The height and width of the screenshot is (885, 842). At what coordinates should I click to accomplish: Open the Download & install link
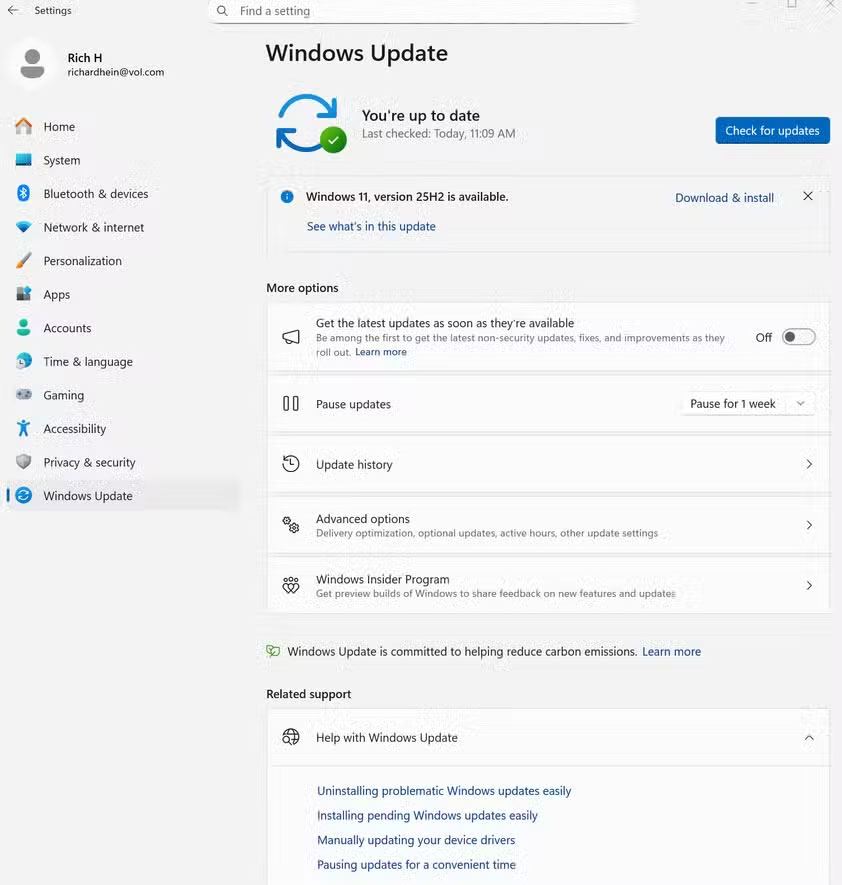click(x=724, y=197)
